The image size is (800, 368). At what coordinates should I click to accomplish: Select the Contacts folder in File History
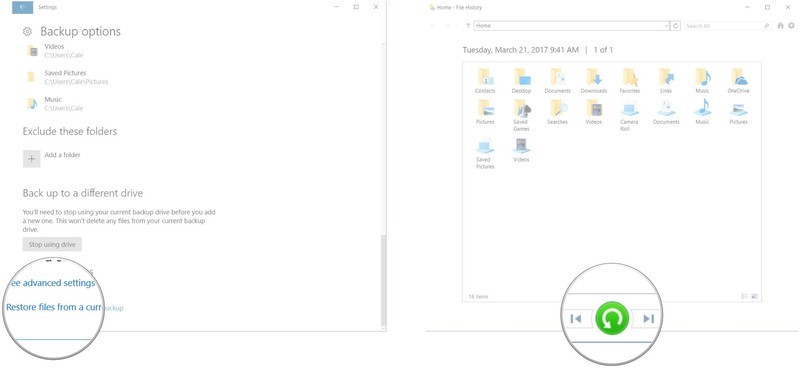click(x=485, y=81)
